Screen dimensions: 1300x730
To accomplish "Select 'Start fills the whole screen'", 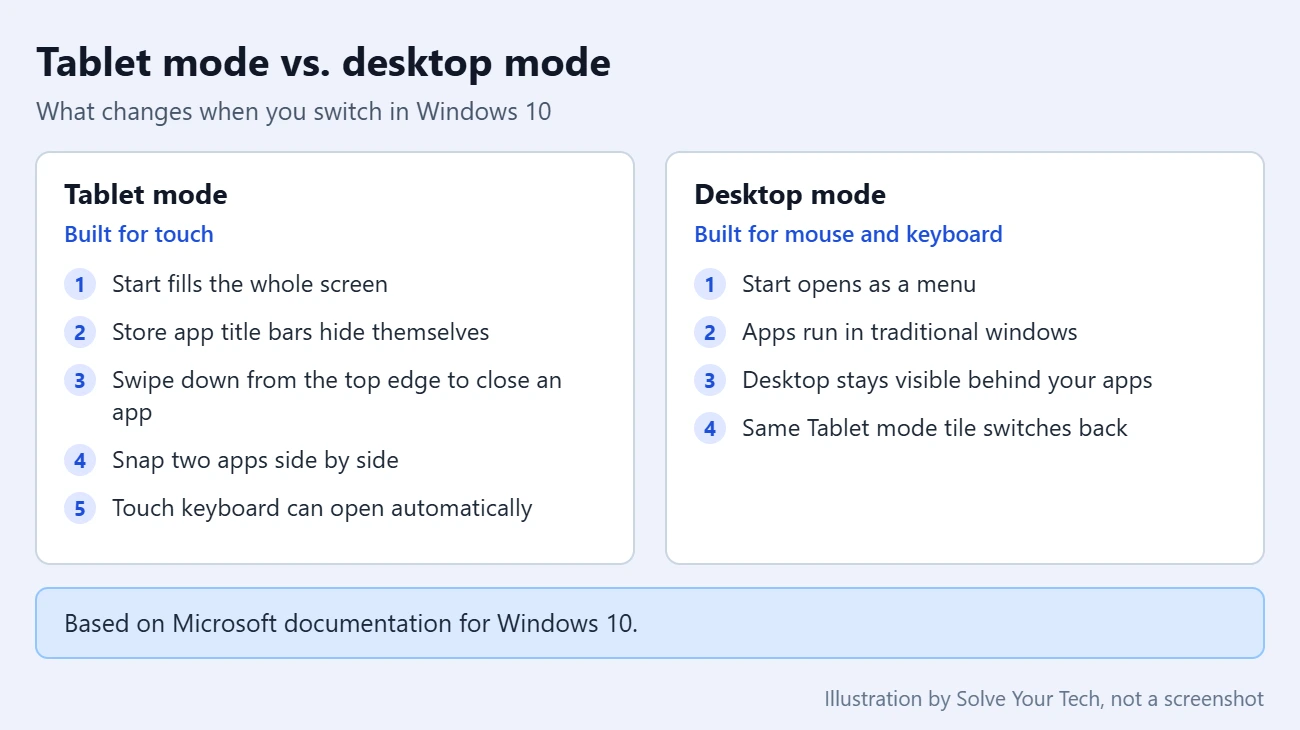I will pyautogui.click(x=250, y=284).
